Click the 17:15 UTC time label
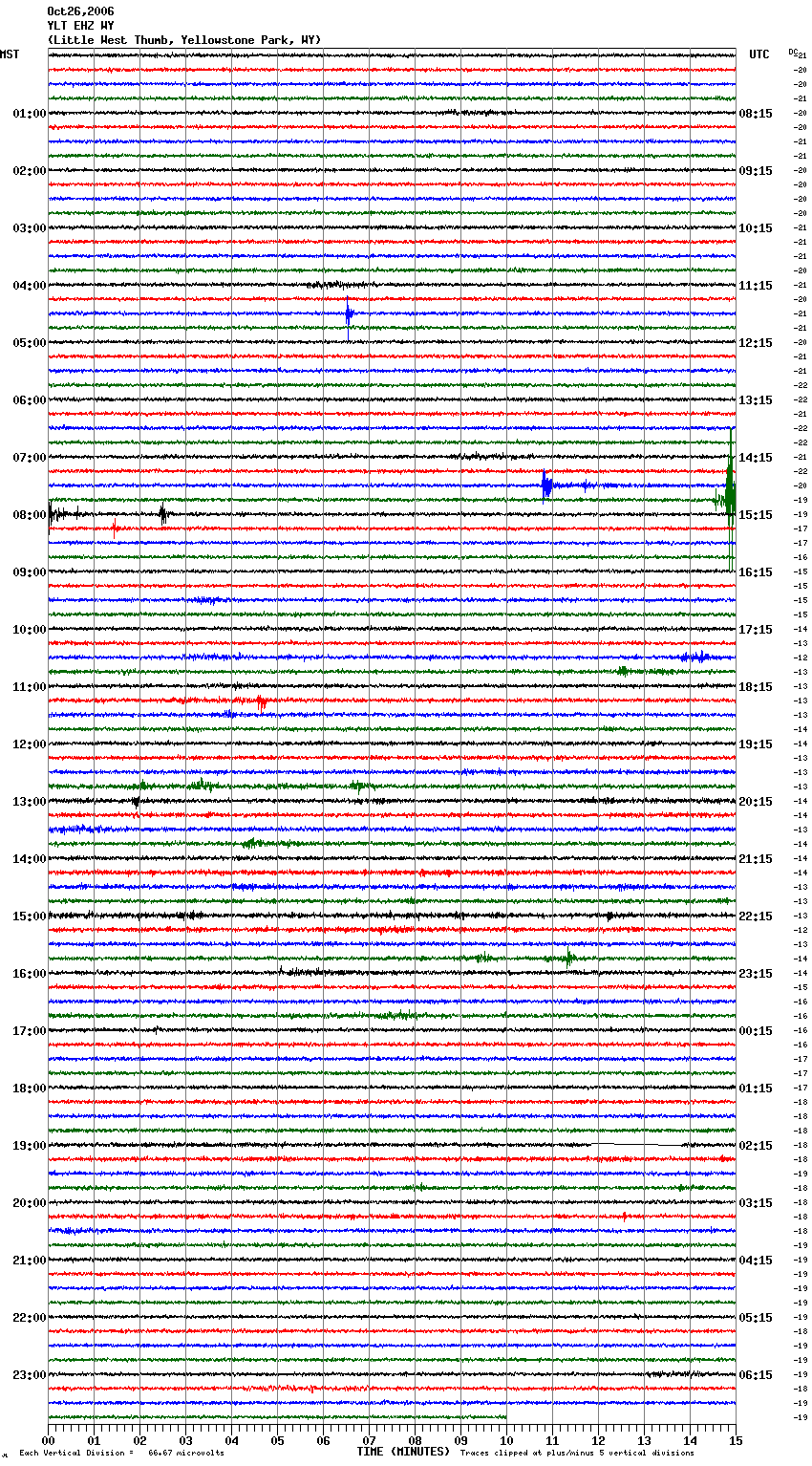812x1466 pixels. [x=756, y=630]
